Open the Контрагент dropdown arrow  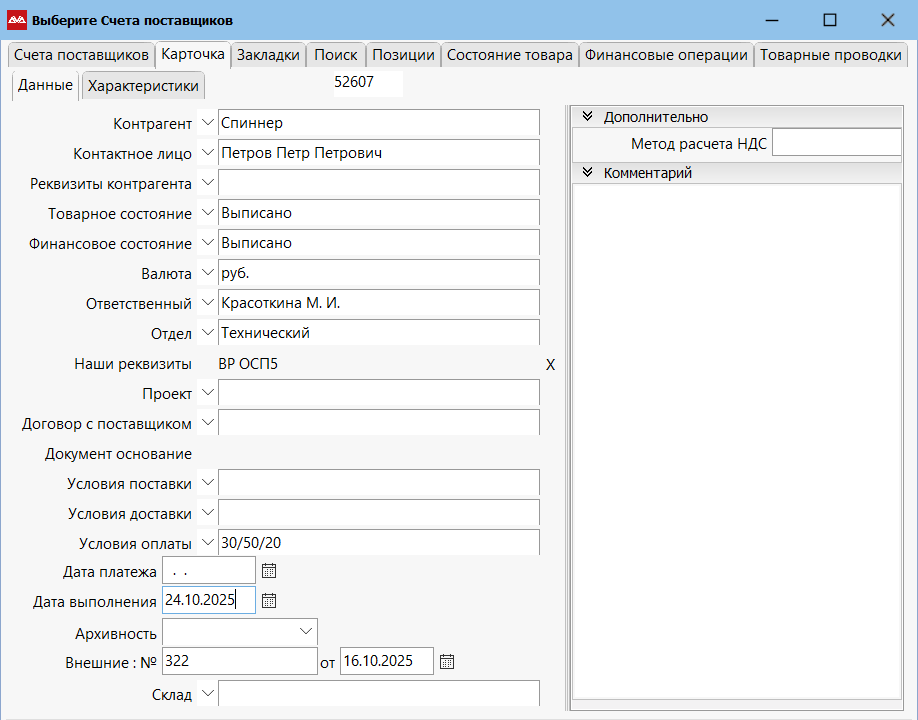pyautogui.click(x=207, y=123)
